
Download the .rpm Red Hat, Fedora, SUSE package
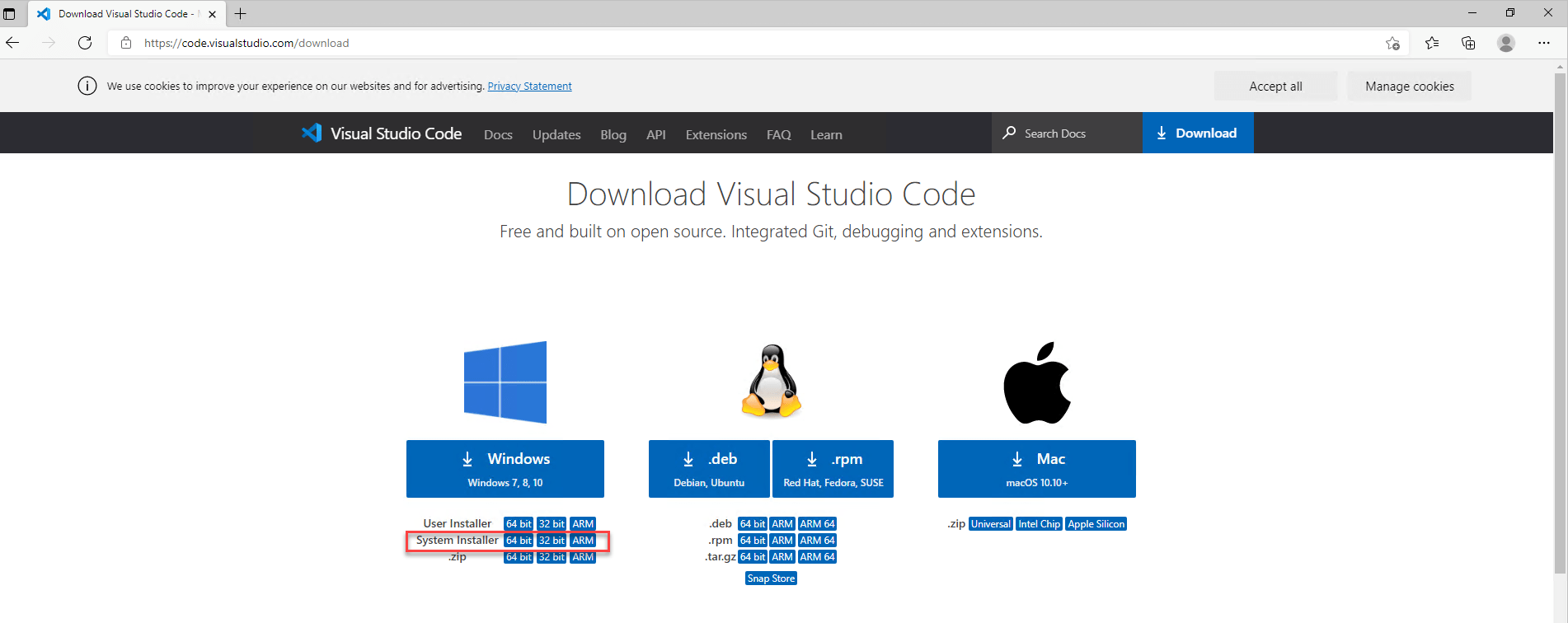click(x=833, y=469)
